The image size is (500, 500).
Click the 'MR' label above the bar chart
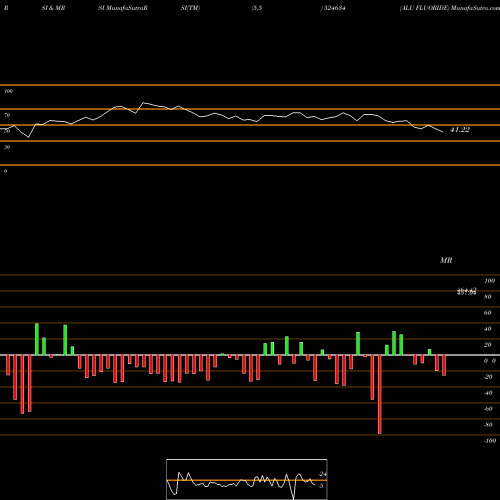click(446, 260)
